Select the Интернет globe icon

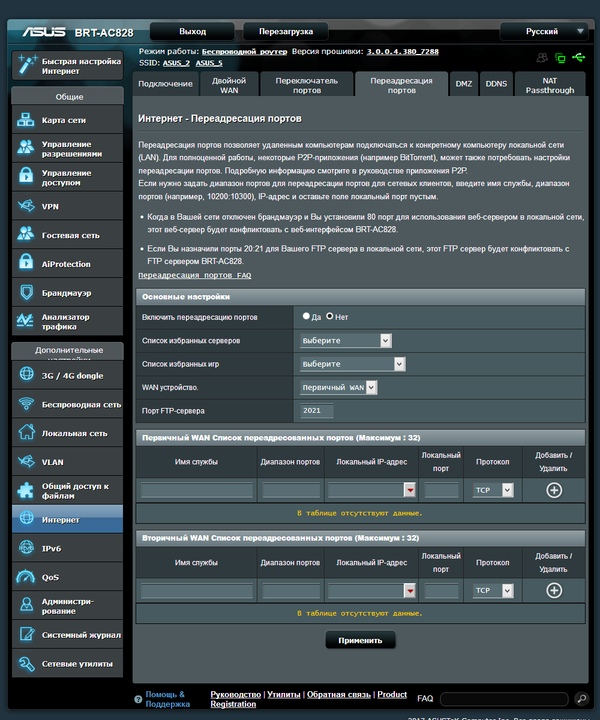[x=27, y=518]
